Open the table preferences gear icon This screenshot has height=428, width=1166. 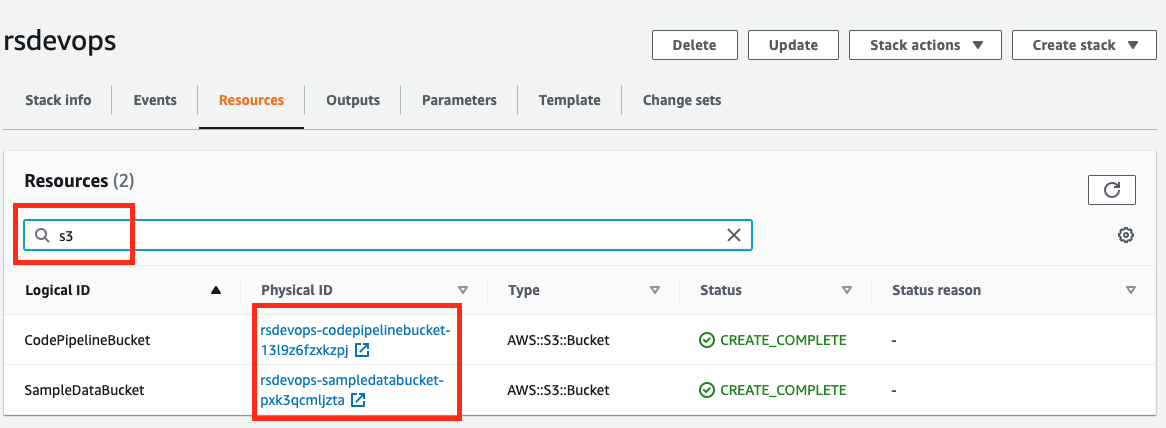tap(1126, 235)
